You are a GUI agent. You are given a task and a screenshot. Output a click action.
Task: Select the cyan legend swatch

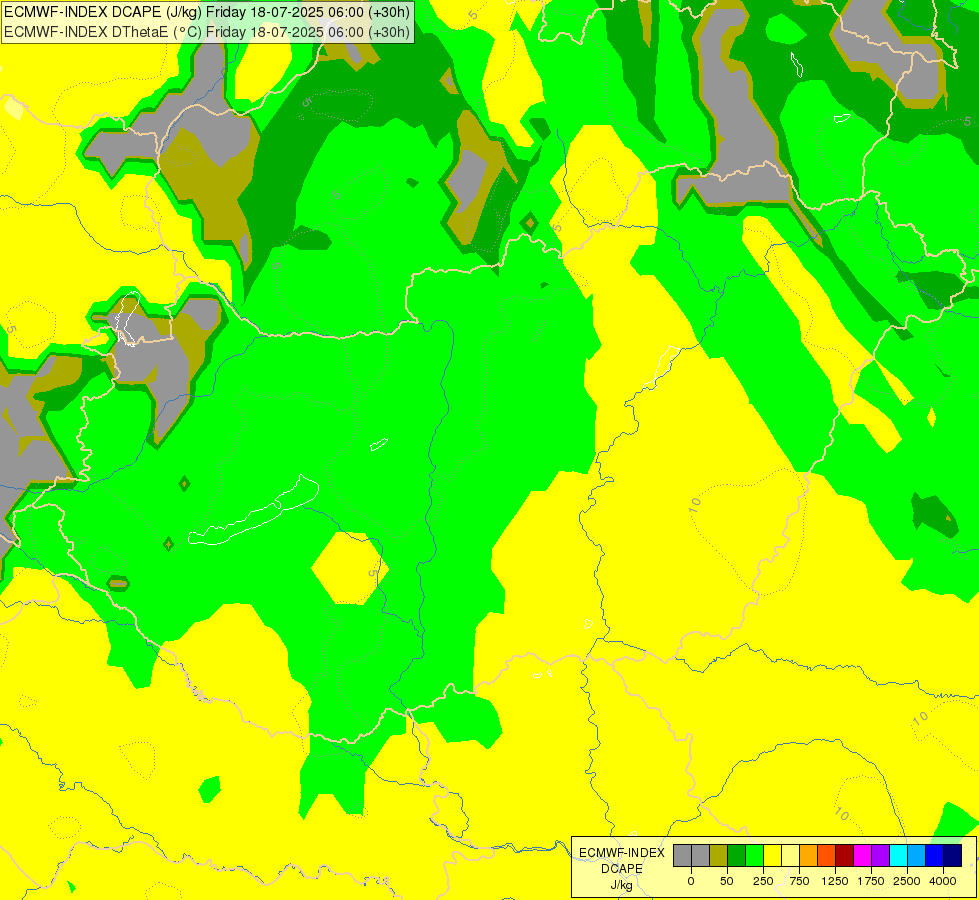click(x=898, y=856)
